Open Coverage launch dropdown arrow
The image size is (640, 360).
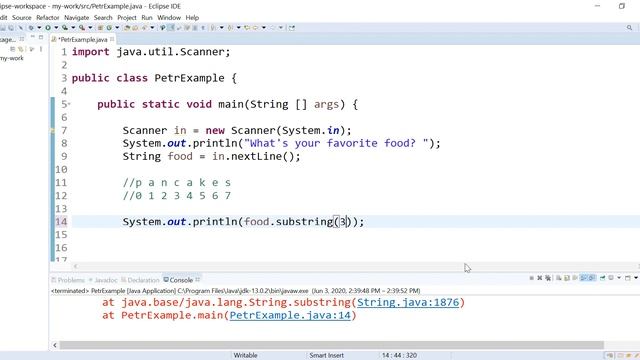(73, 28)
